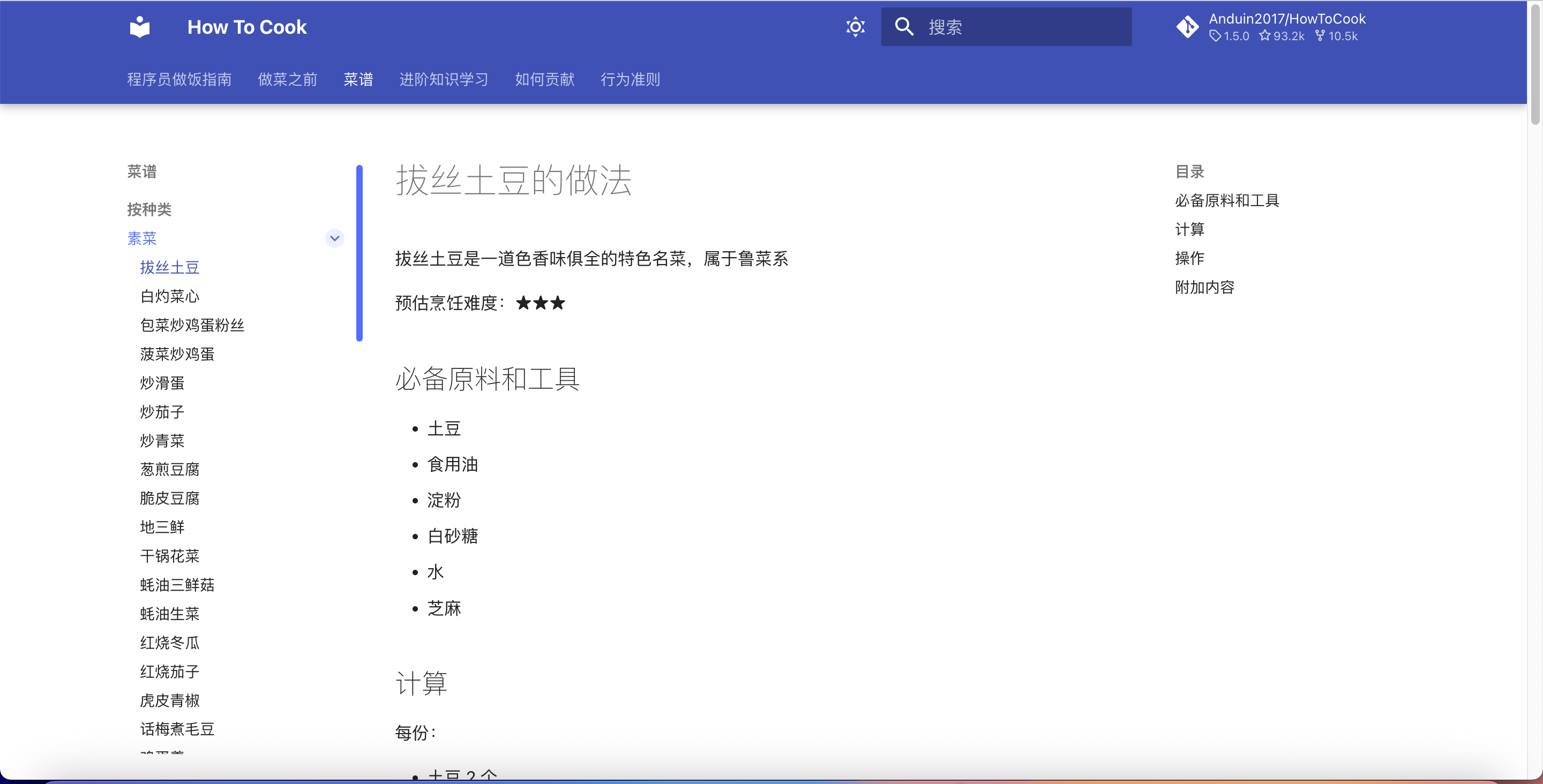Screen dimensions: 1543x784
Task: Open the 进阶知识学习 tab
Action: [x=444, y=80]
